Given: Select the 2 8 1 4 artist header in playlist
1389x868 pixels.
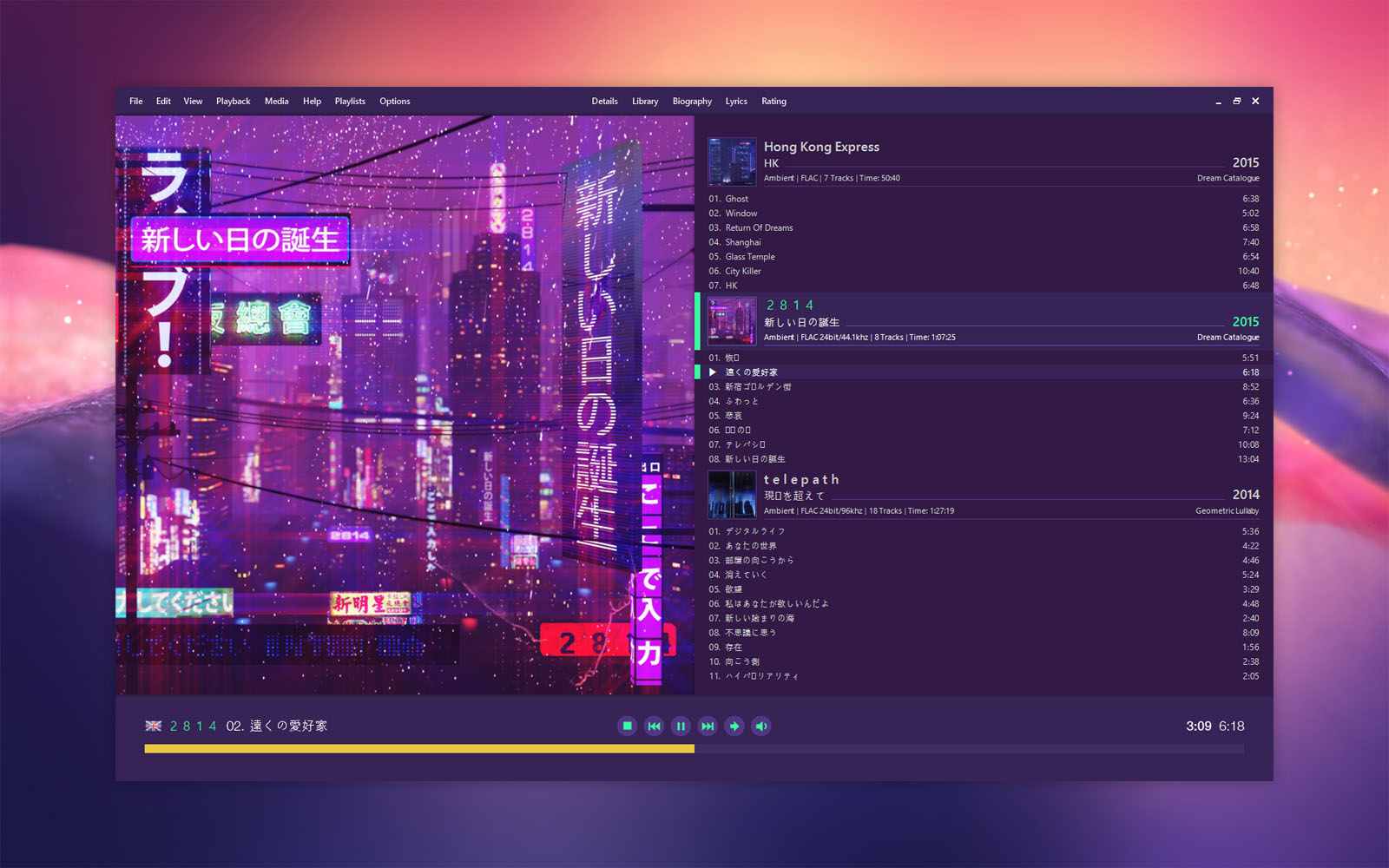Looking at the screenshot, I should pyautogui.click(x=790, y=306).
